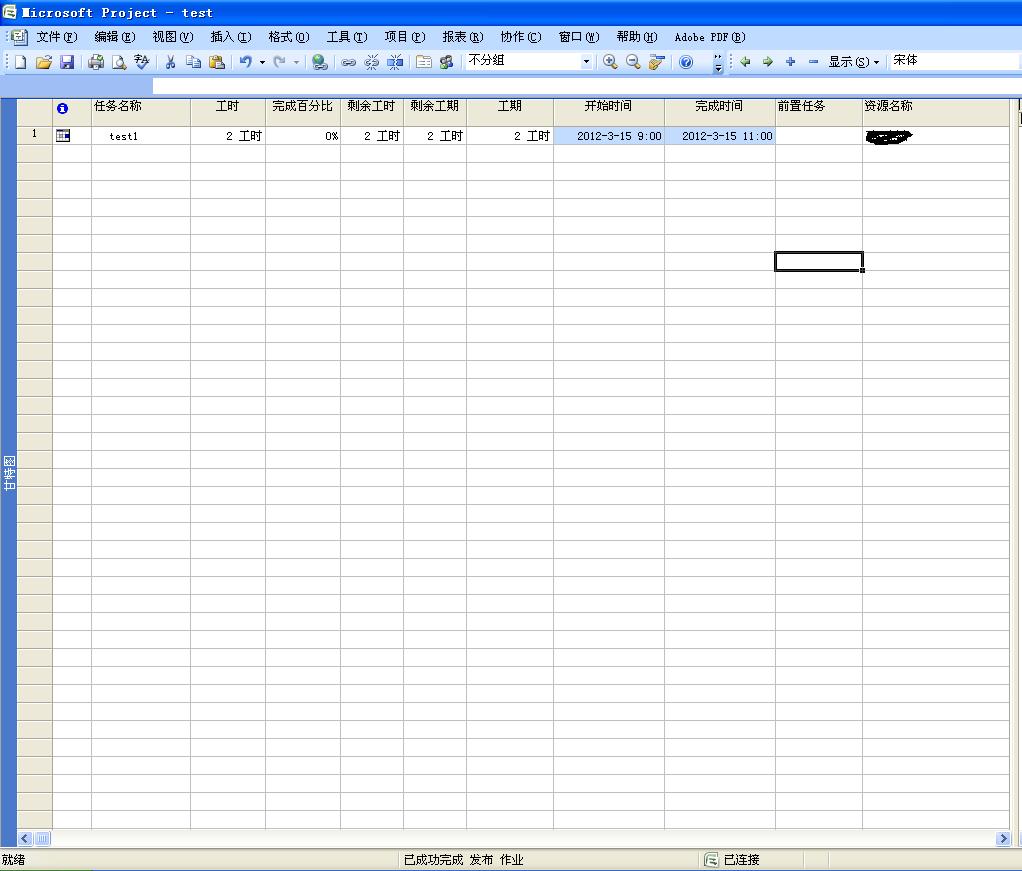The height and width of the screenshot is (871, 1022).
Task: Click the Print icon in toolbar
Action: tap(96, 62)
